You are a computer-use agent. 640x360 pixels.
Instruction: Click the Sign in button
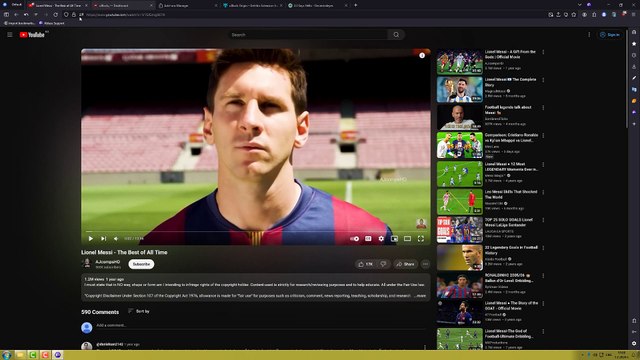pos(610,35)
